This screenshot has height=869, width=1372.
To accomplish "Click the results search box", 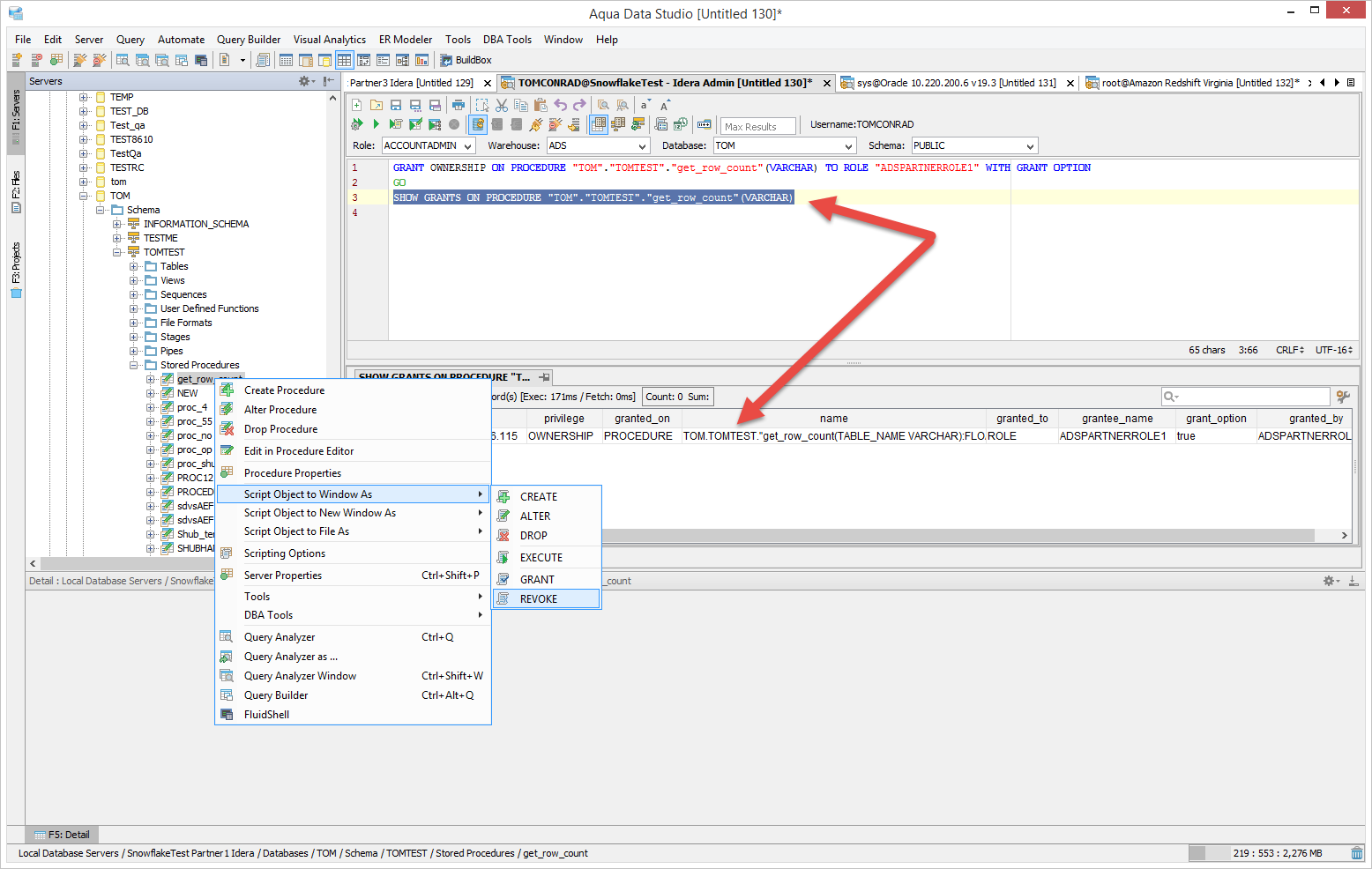I will (x=1245, y=397).
